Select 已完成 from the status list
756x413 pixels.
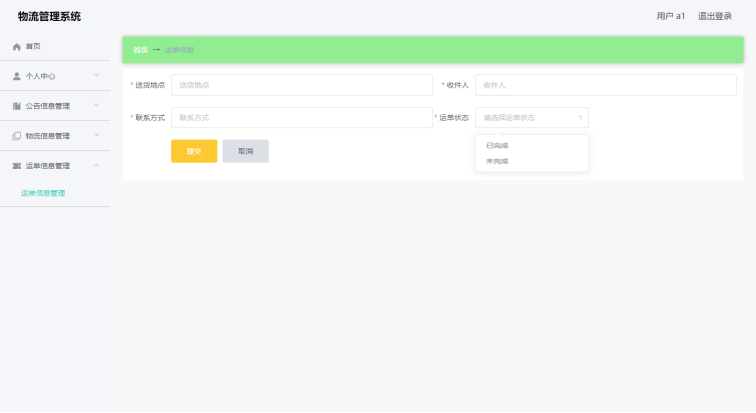[532, 146]
